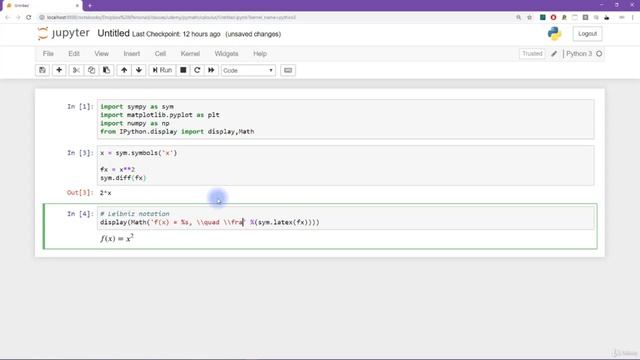Open the Help menu
This screenshot has width=640, height=360.
[x=260, y=54]
